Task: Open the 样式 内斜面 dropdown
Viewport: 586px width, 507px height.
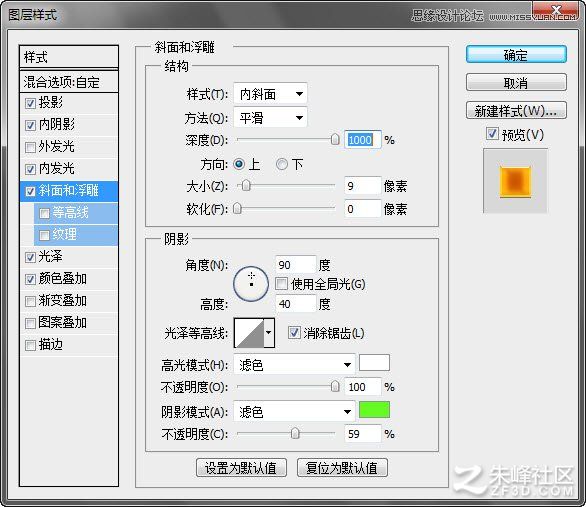Action: click(270, 94)
